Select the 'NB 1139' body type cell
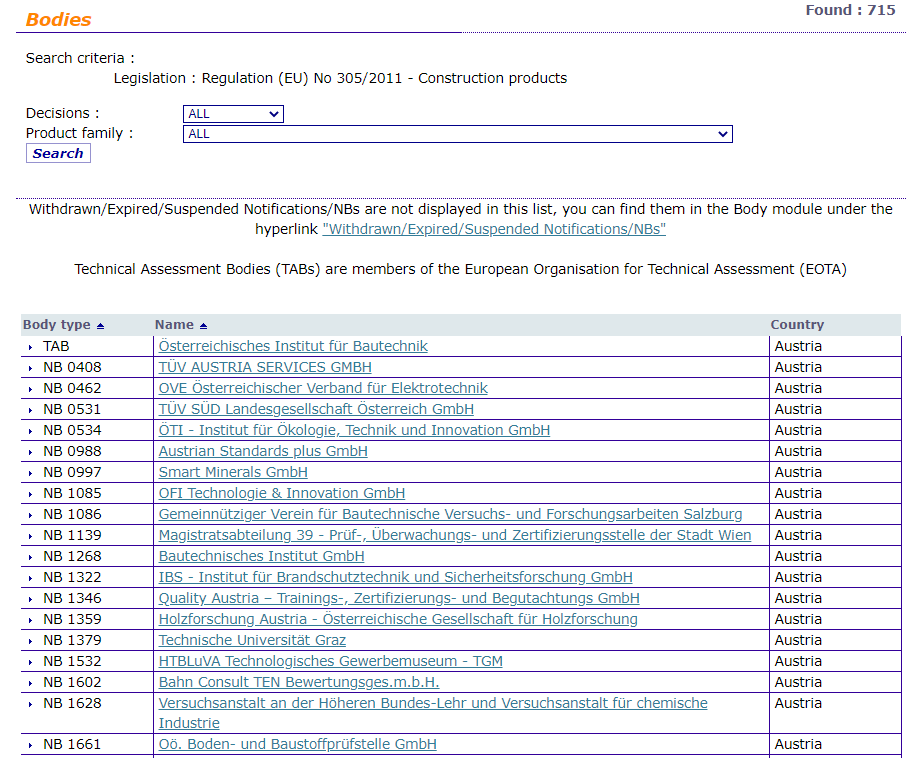The width and height of the screenshot is (908, 758). tap(72, 535)
